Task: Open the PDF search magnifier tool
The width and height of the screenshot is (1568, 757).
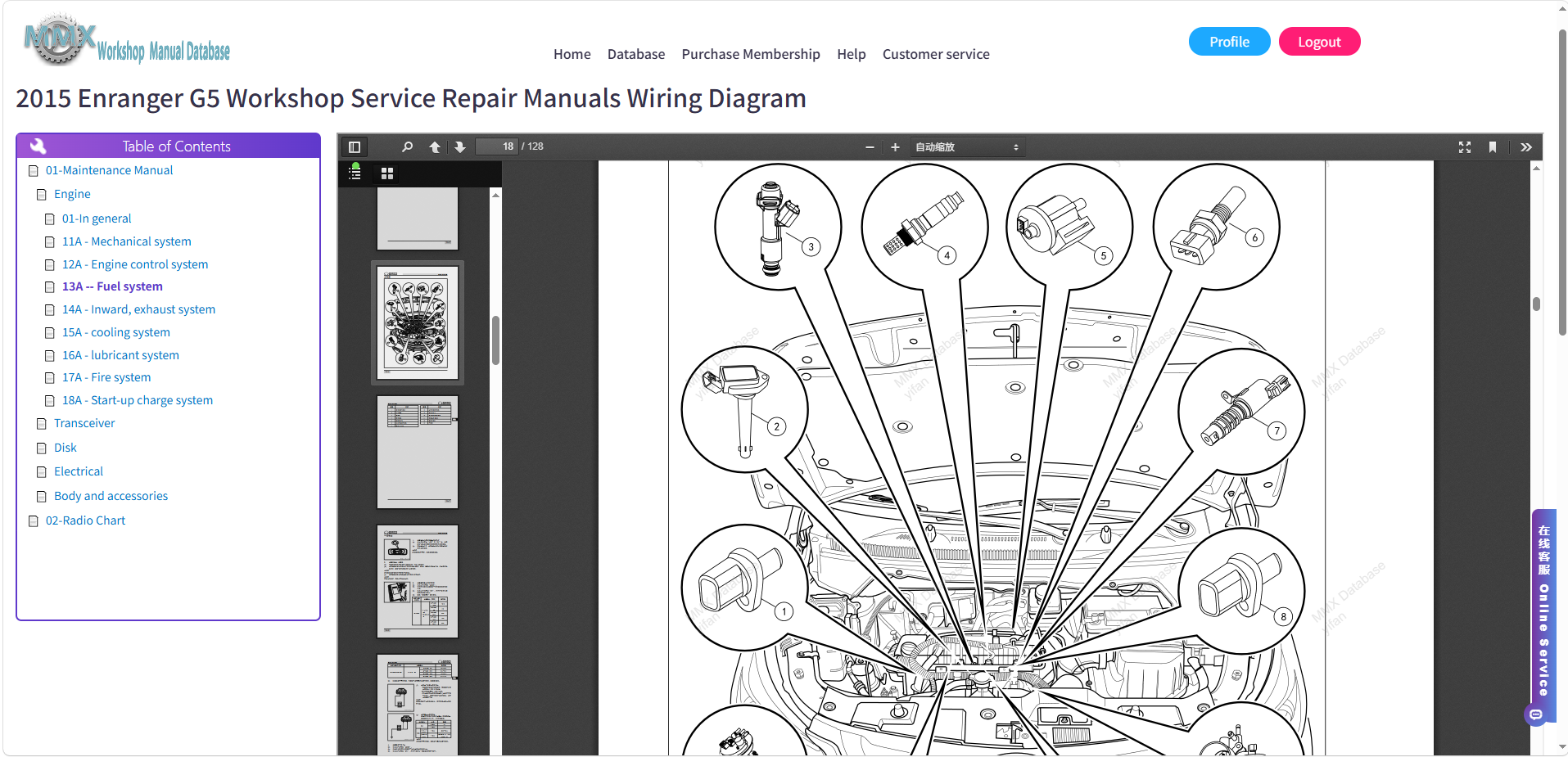Action: point(407,147)
